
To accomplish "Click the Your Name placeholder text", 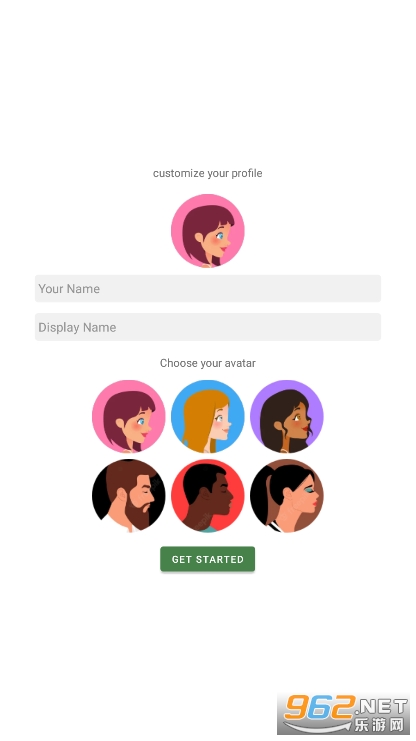I will click(69, 289).
